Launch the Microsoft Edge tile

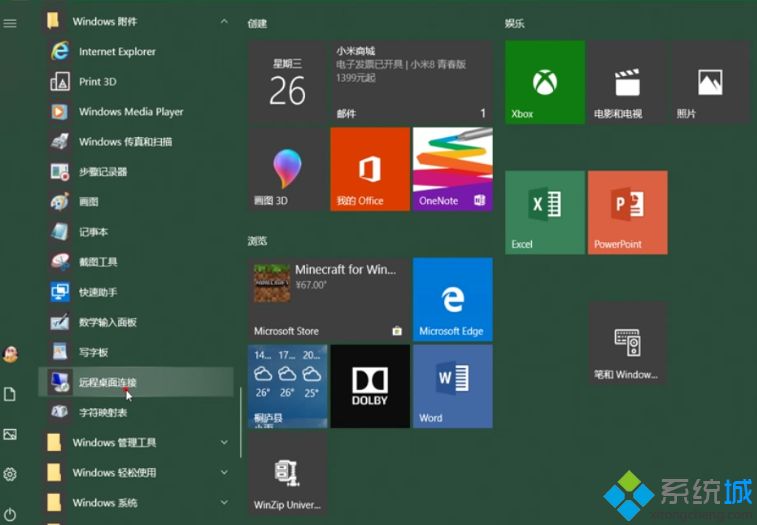point(453,299)
